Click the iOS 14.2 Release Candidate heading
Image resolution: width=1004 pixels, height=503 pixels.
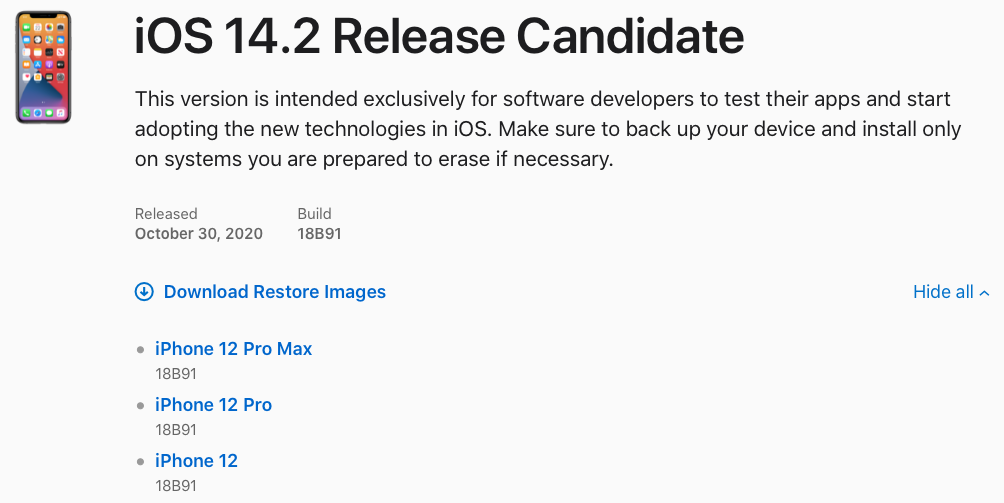[439, 36]
